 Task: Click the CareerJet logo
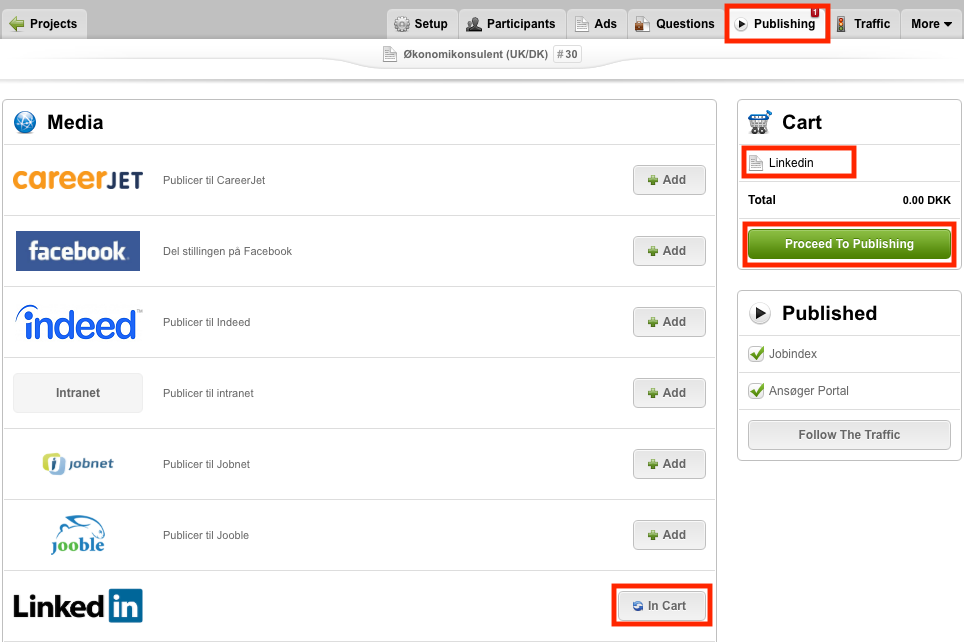coord(78,180)
